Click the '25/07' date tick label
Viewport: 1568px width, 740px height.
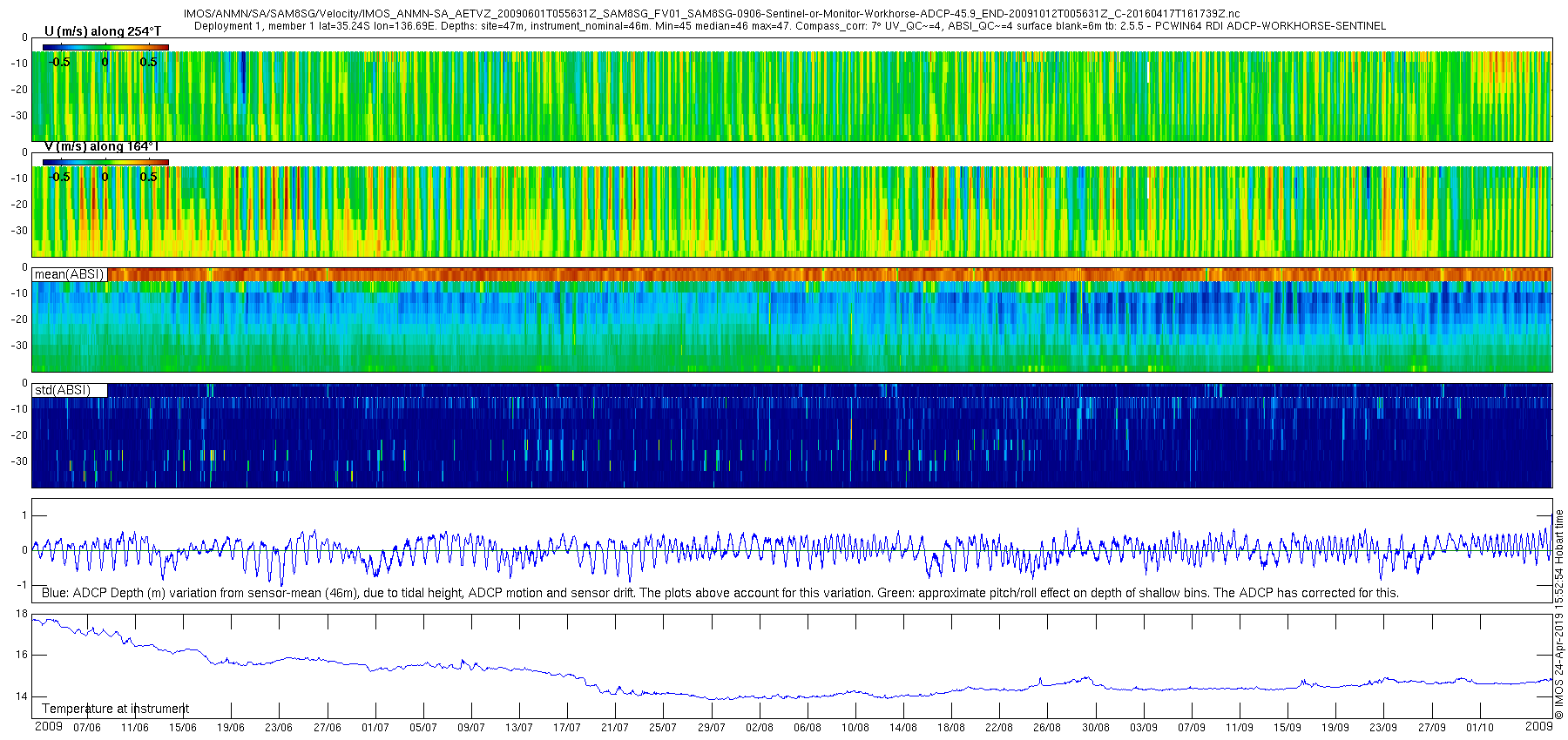coord(663,728)
